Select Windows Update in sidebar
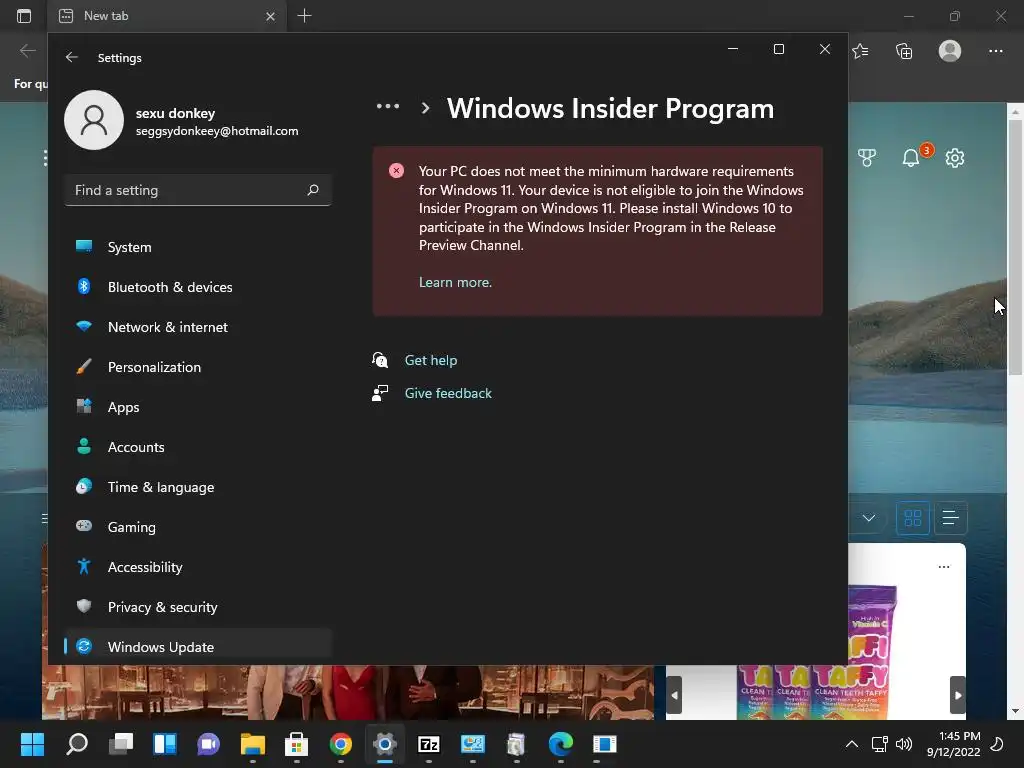Viewport: 1024px width, 768px height. (x=198, y=647)
